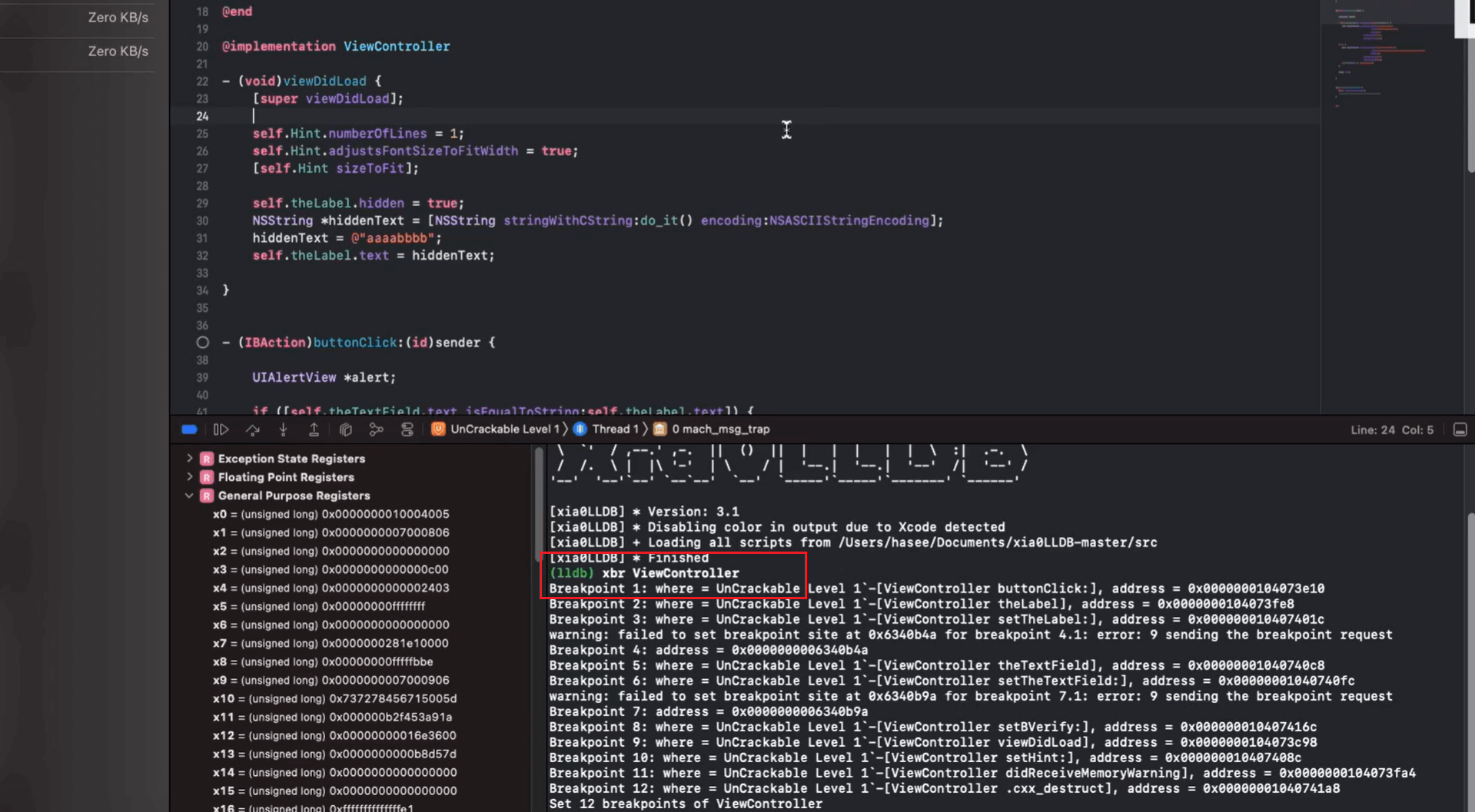Select register x13 row

pyautogui.click(x=334, y=754)
